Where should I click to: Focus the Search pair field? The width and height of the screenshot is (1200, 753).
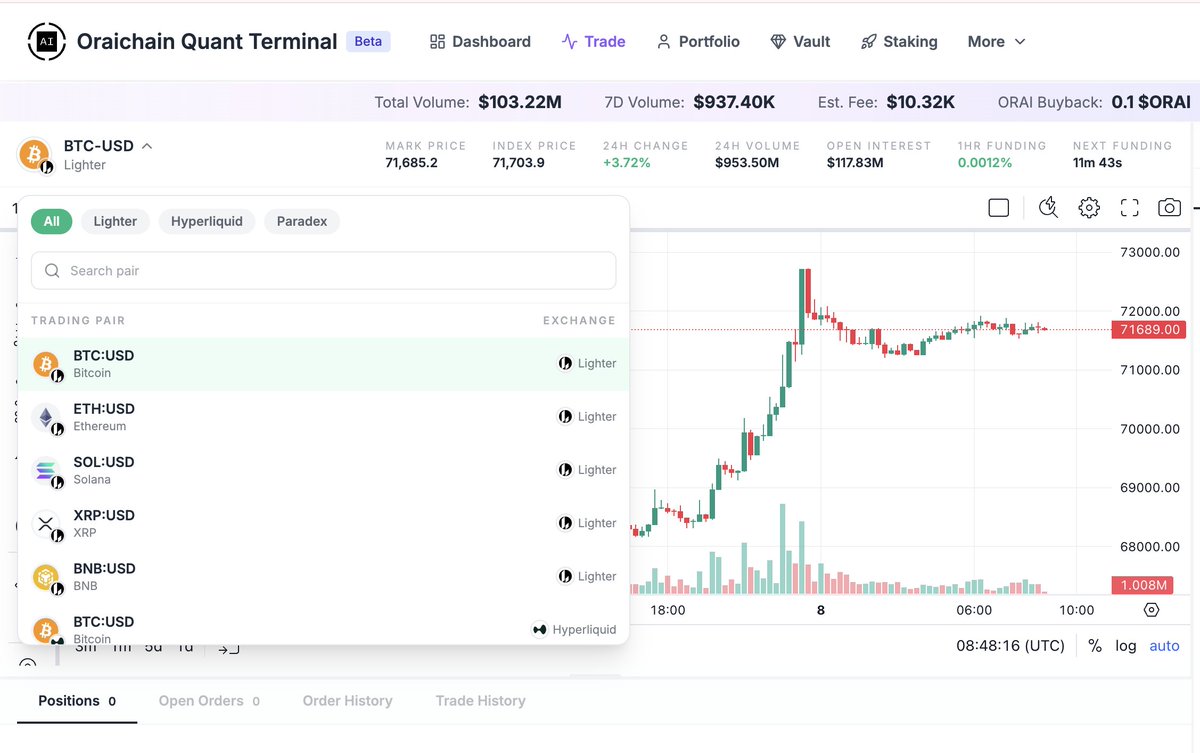coord(324,271)
